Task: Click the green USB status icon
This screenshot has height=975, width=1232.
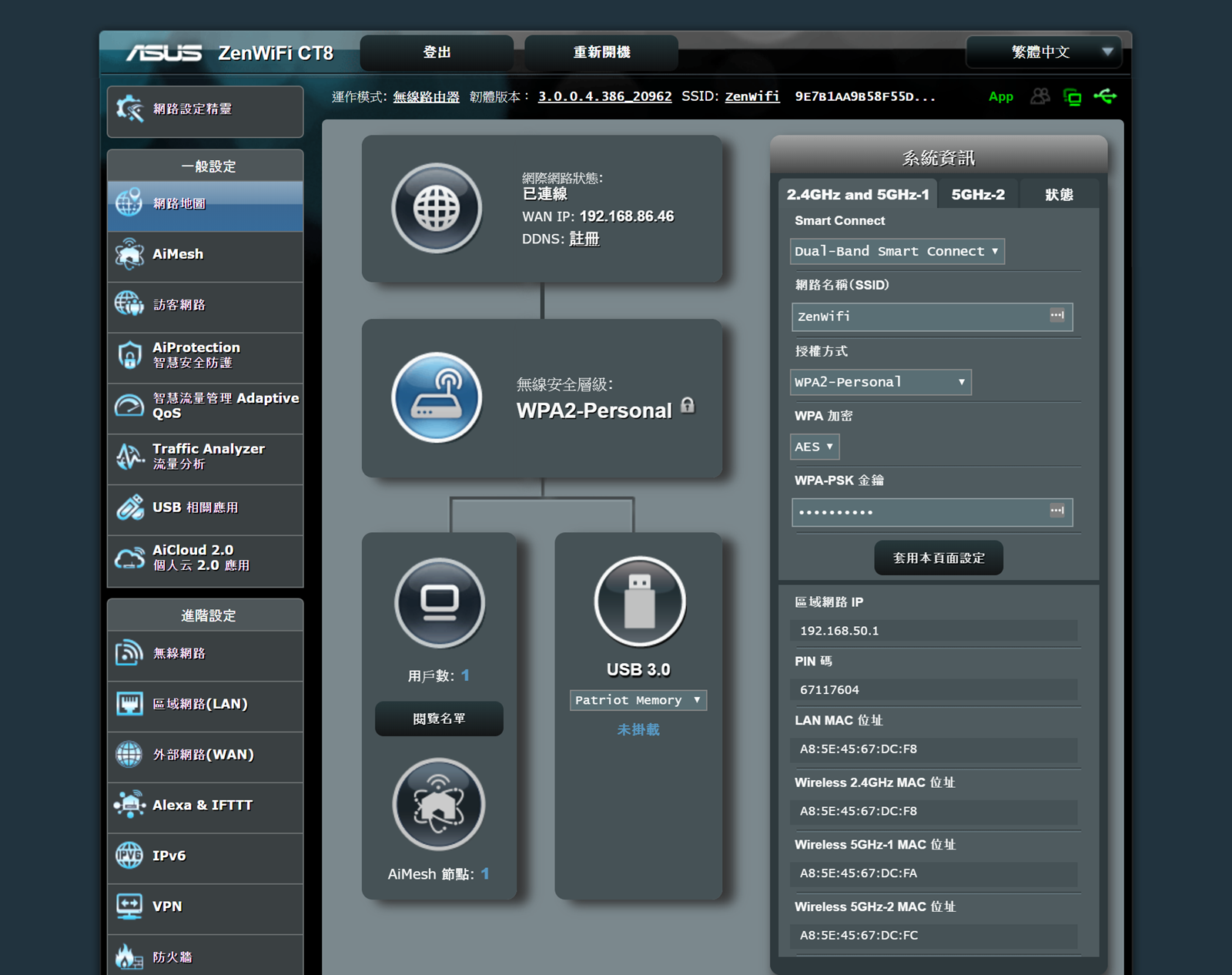Action: pos(1105,96)
